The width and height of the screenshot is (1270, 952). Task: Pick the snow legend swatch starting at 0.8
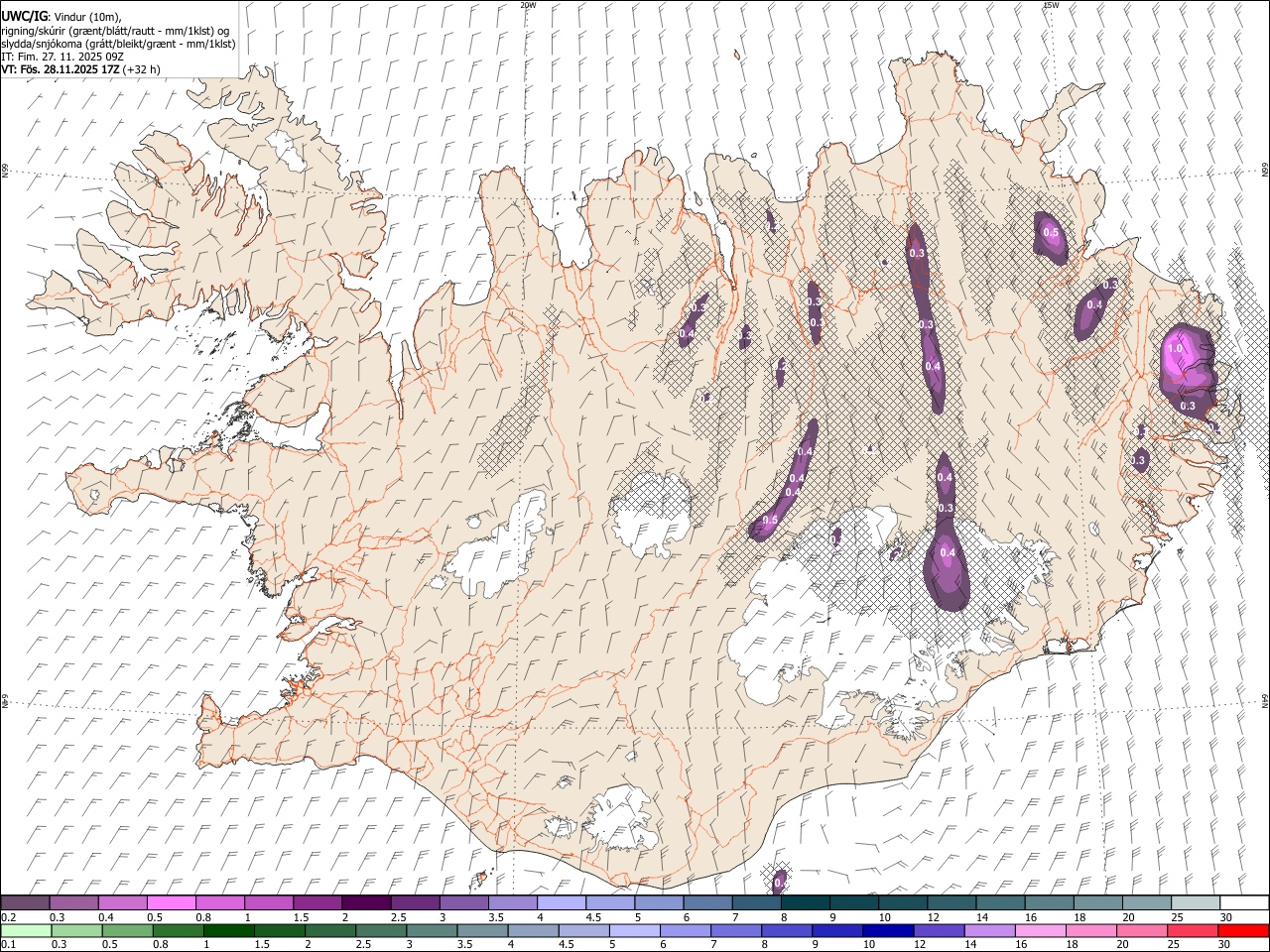click(220, 902)
